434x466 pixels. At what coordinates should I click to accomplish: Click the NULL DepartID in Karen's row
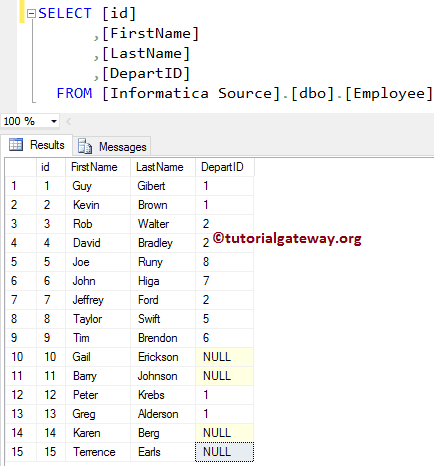pos(225,433)
